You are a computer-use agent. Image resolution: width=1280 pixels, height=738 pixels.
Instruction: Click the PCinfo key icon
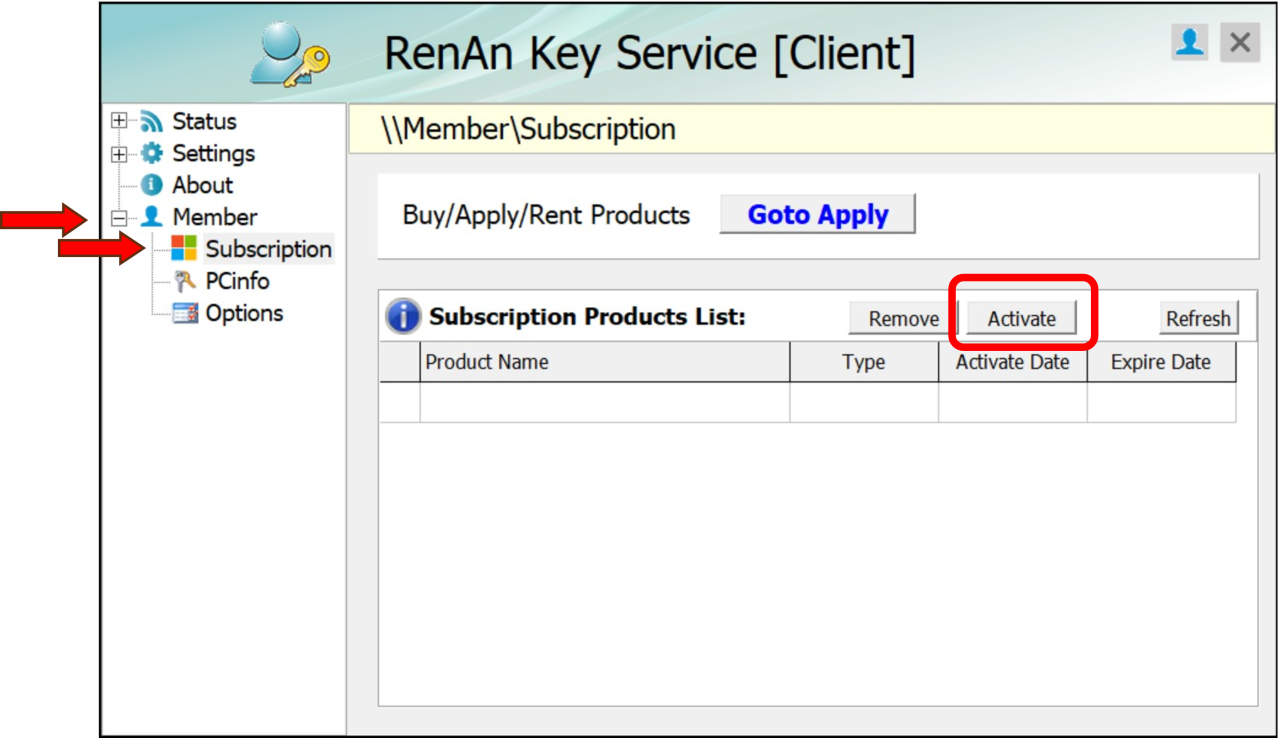tap(184, 281)
